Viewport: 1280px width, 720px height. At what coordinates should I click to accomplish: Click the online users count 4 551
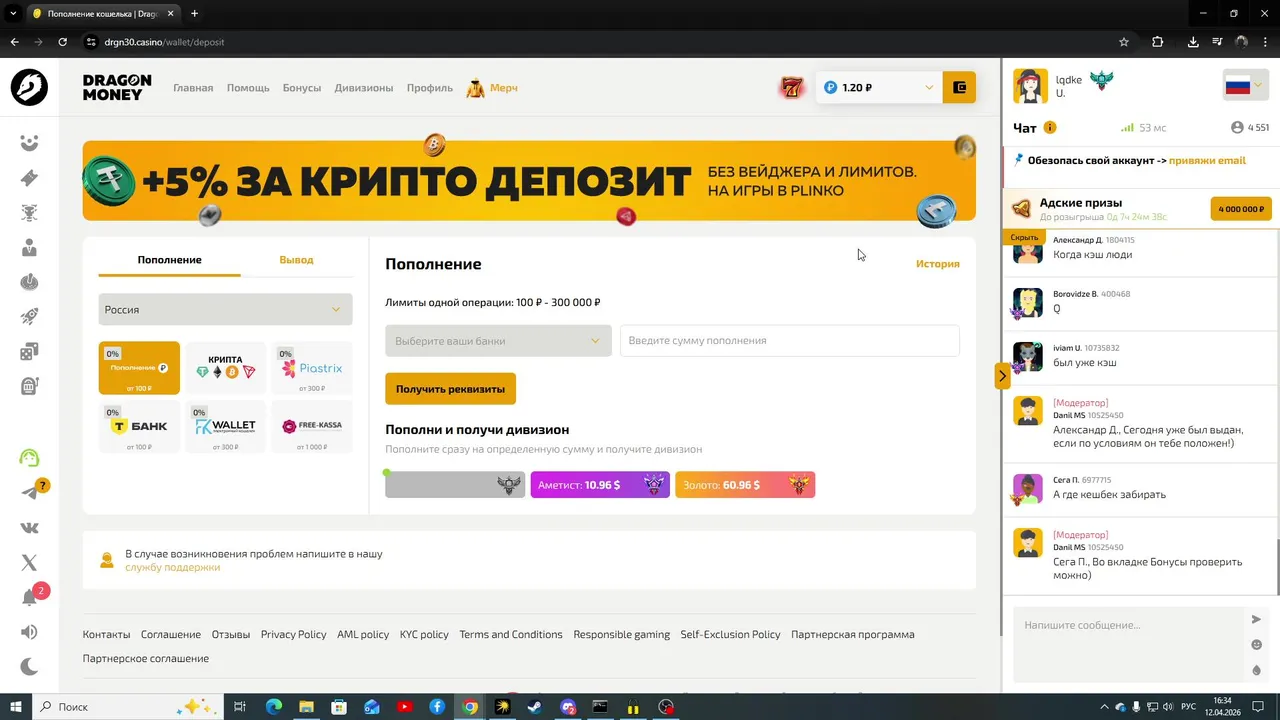(1250, 128)
